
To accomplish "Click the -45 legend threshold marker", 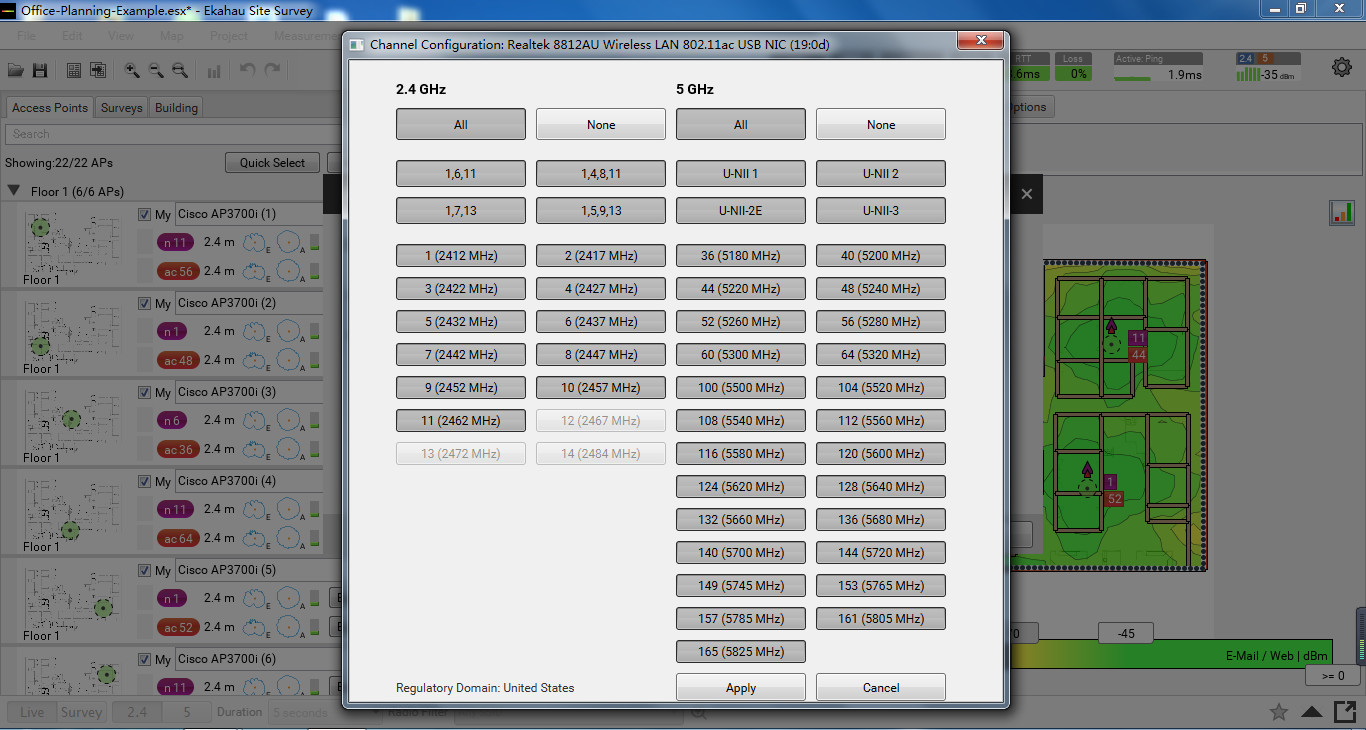I will (1126, 633).
